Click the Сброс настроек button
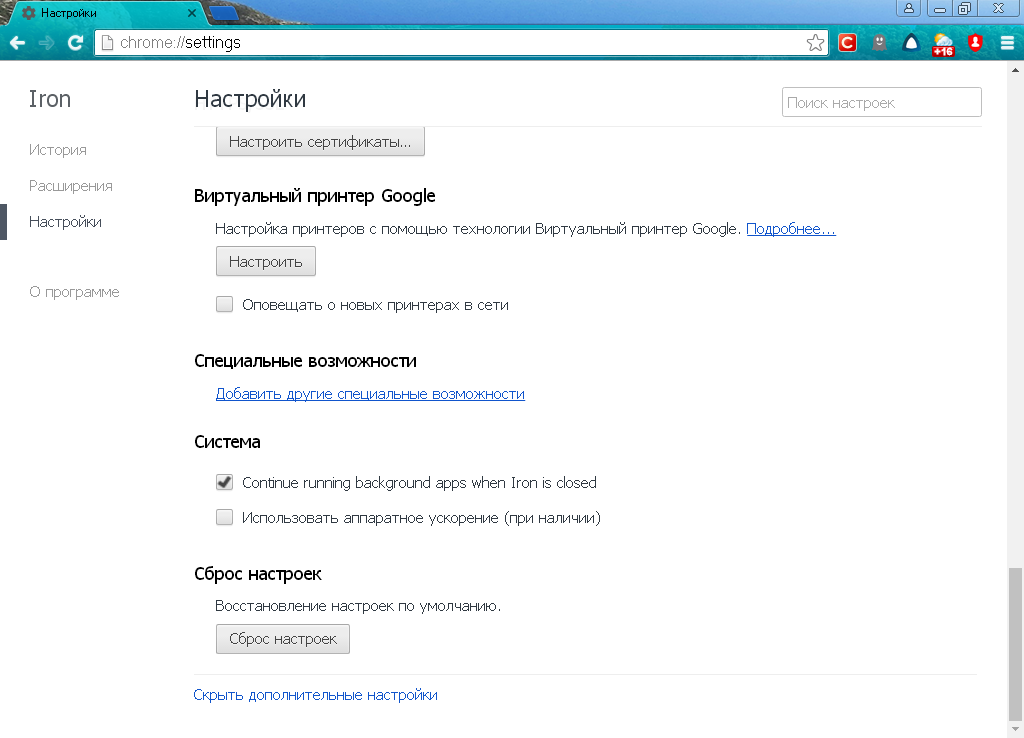Screen dimensions: 1024x738 click(283, 639)
